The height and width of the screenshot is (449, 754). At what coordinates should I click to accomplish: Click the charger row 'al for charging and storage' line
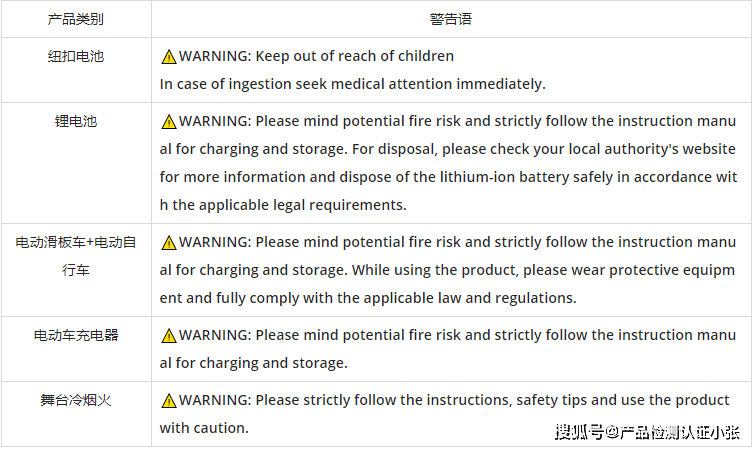(253, 363)
